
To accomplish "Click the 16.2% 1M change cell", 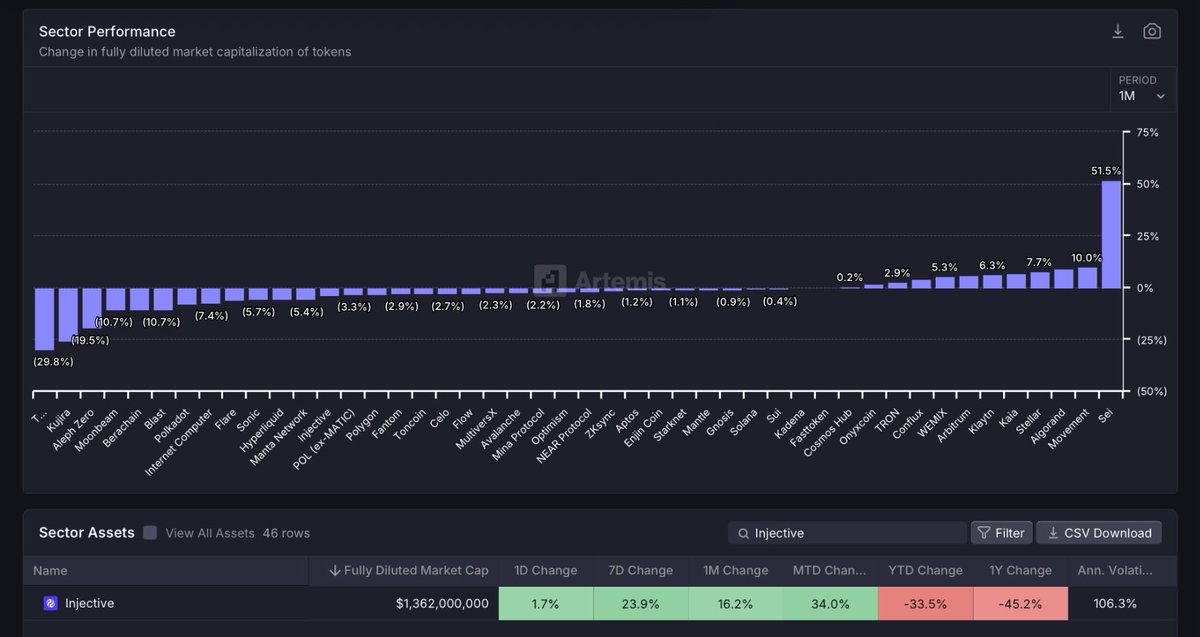I will coord(735,604).
